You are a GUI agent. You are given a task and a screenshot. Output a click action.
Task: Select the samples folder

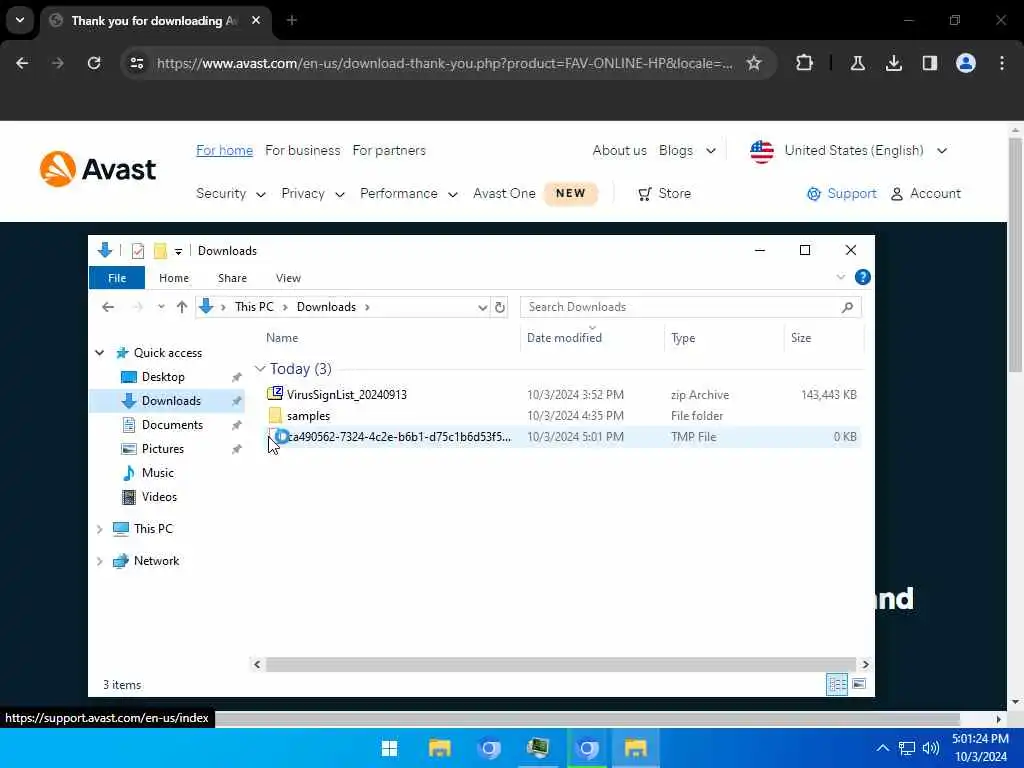click(308, 415)
